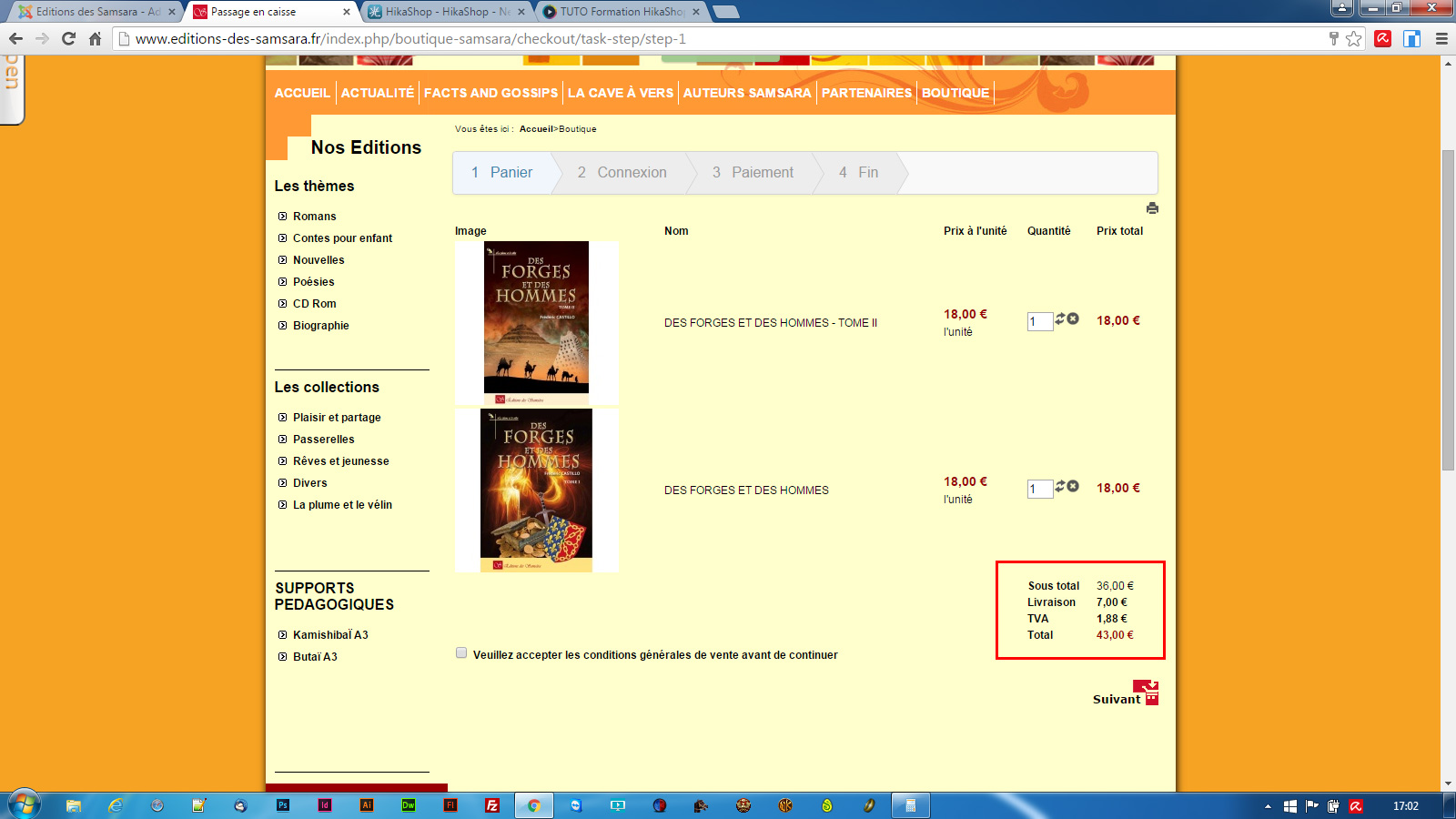This screenshot has height=819, width=1456.
Task: Open LA CAVE À VERS menu
Action: [621, 93]
